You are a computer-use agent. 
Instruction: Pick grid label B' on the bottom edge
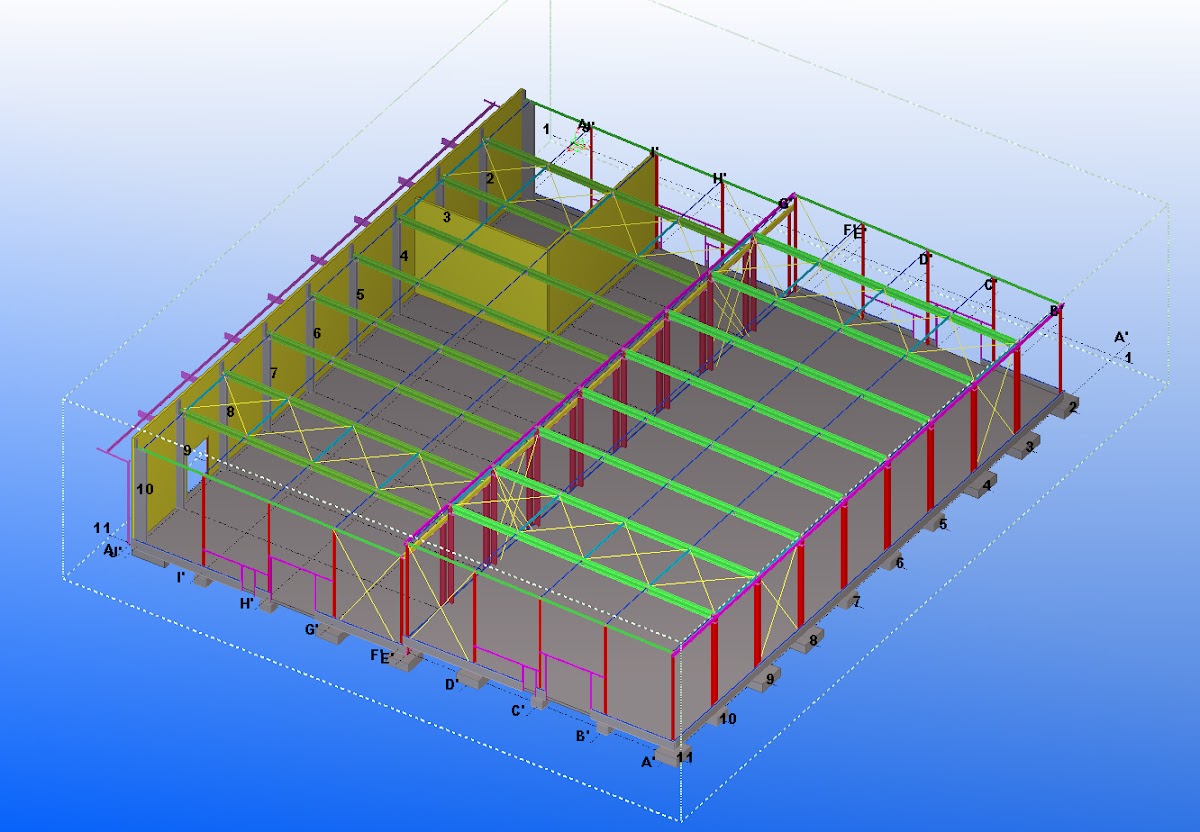tap(582, 735)
